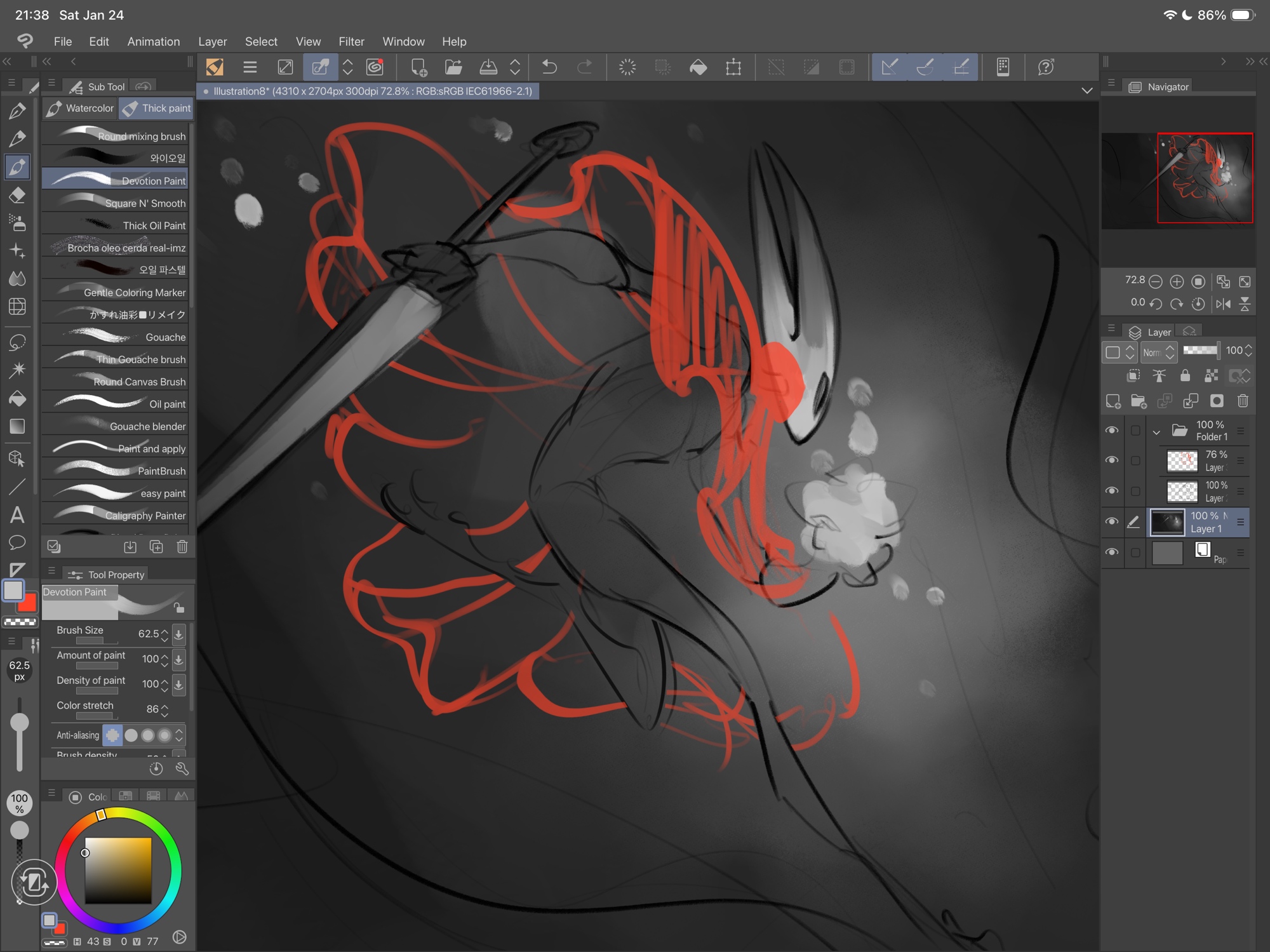Hide Folder 1 visibility eye
The image size is (1270, 952).
tap(1111, 430)
